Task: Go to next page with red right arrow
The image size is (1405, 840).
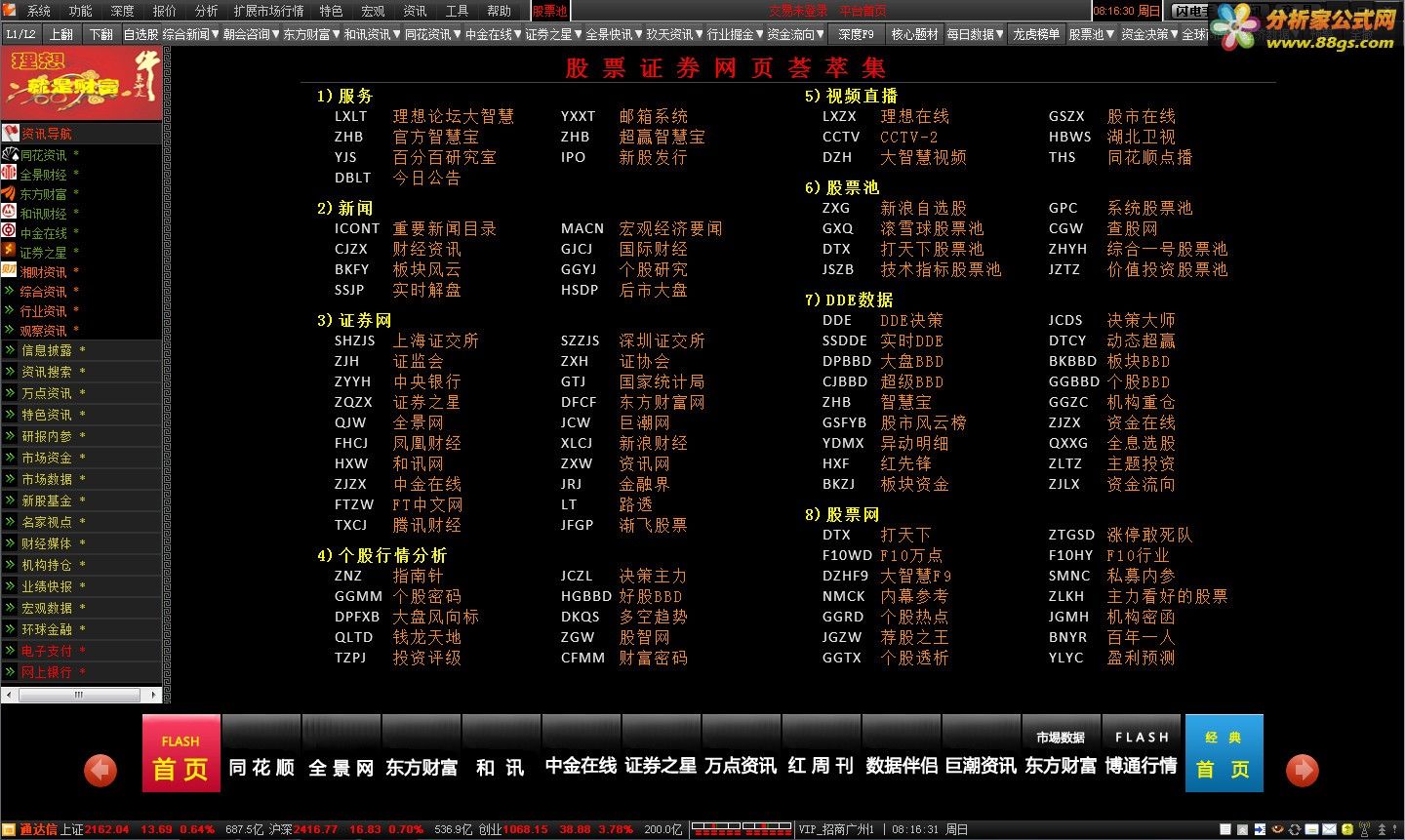Action: click(1303, 771)
